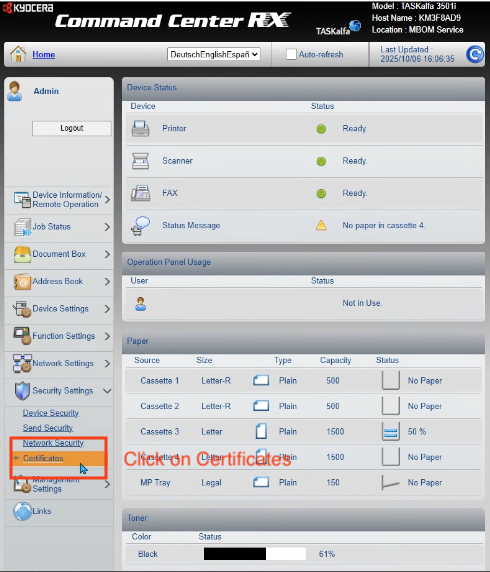The image size is (490, 572).
Task: Click the 'Legal' size of MP Tray
Action: (212, 483)
